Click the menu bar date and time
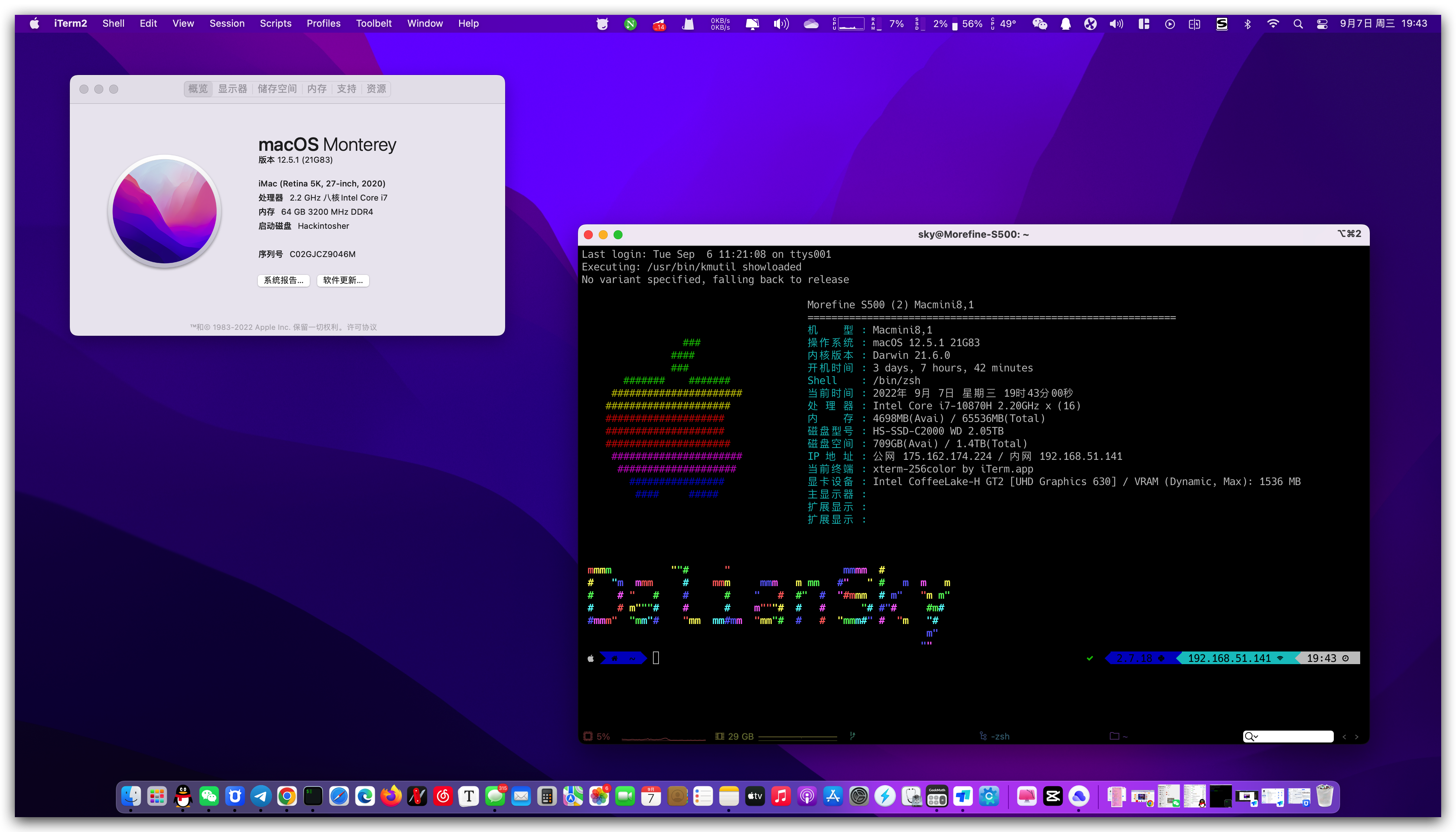1456x832 pixels. click(1384, 23)
